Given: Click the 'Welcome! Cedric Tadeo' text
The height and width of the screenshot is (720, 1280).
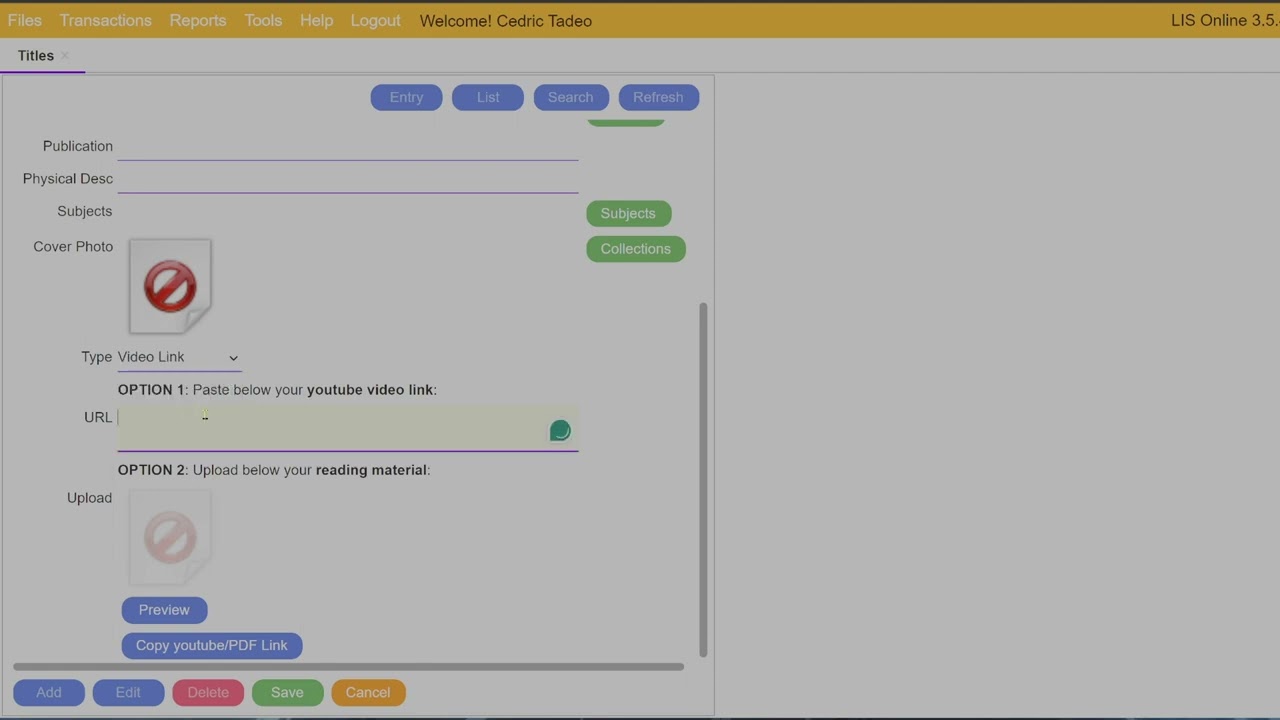Looking at the screenshot, I should 506,21.
